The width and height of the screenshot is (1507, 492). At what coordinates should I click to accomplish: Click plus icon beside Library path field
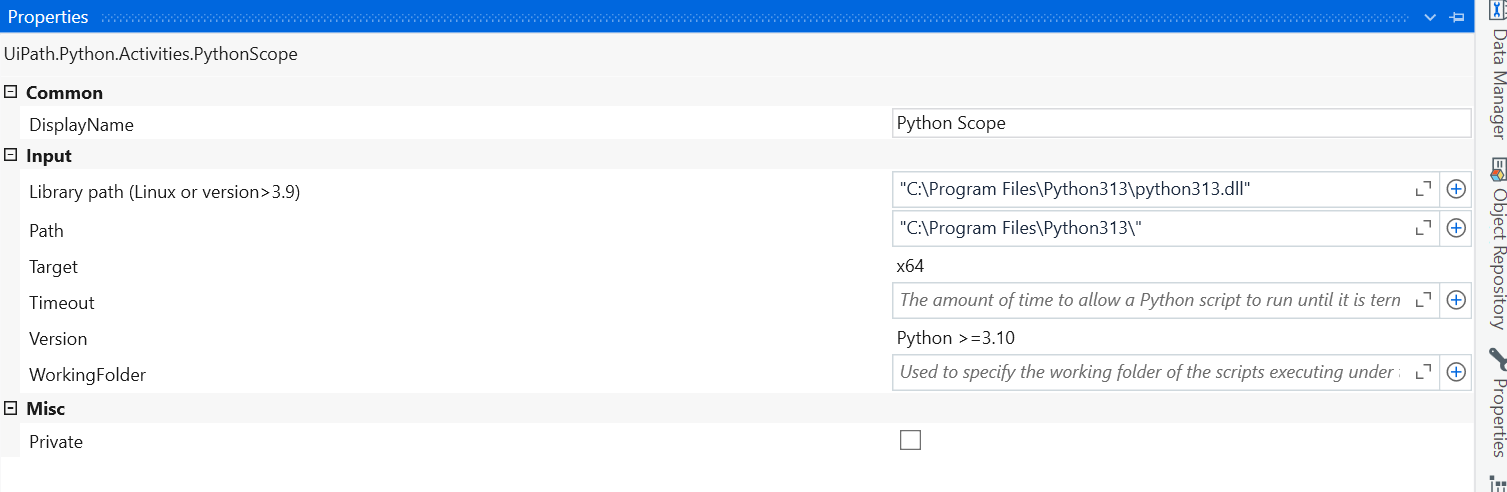click(1456, 189)
